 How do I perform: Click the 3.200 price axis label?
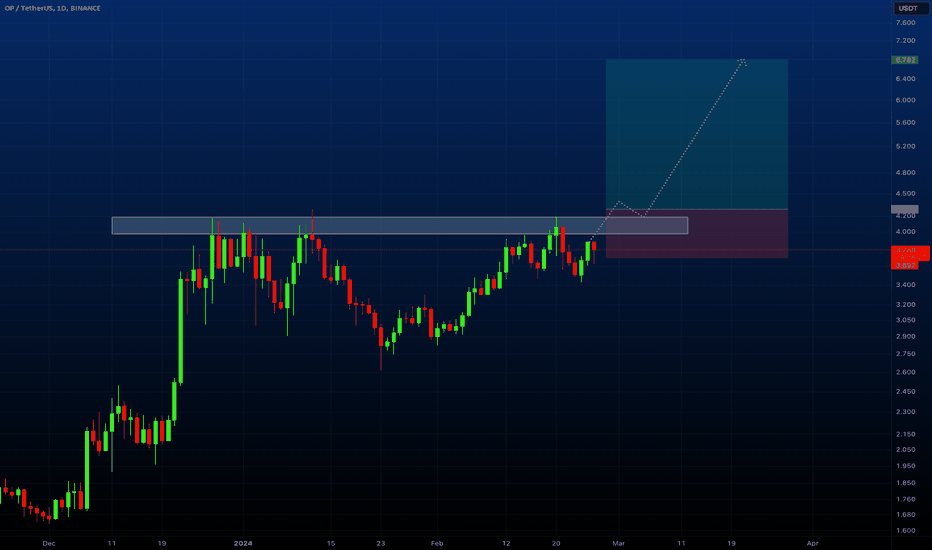click(x=905, y=304)
